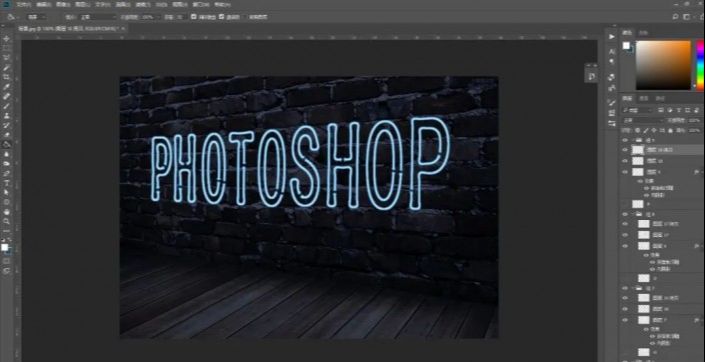The width and height of the screenshot is (705, 362).
Task: Switch to the Channels tab
Action: tap(644, 98)
